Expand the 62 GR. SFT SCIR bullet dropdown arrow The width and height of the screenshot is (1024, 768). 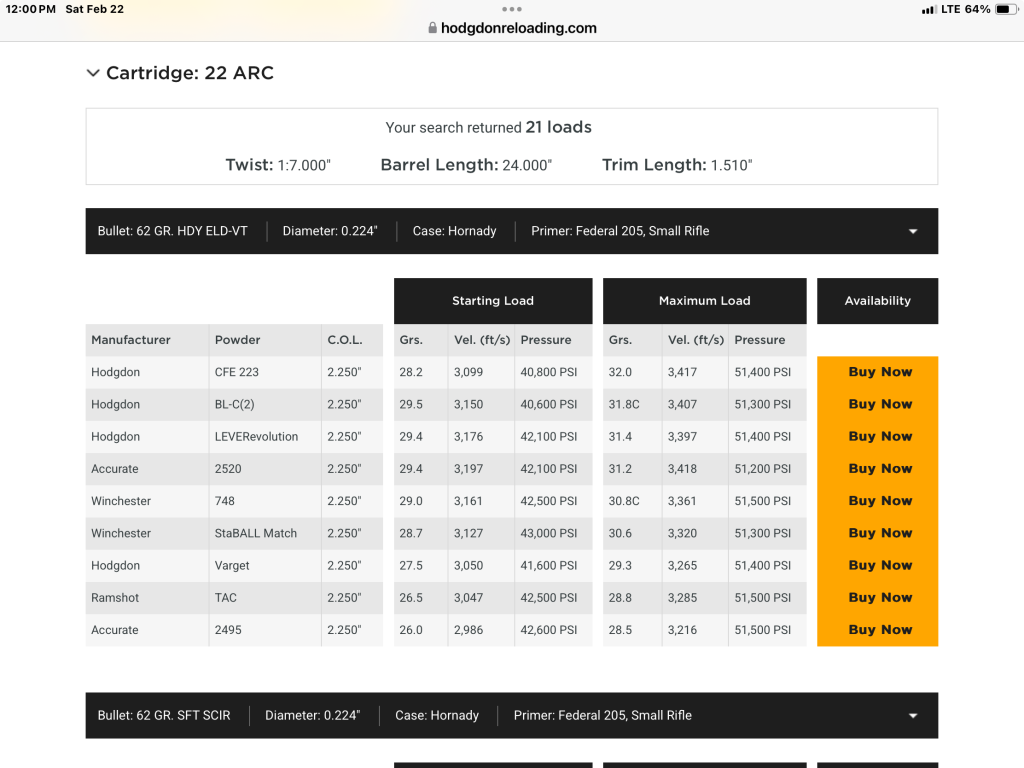tap(912, 716)
